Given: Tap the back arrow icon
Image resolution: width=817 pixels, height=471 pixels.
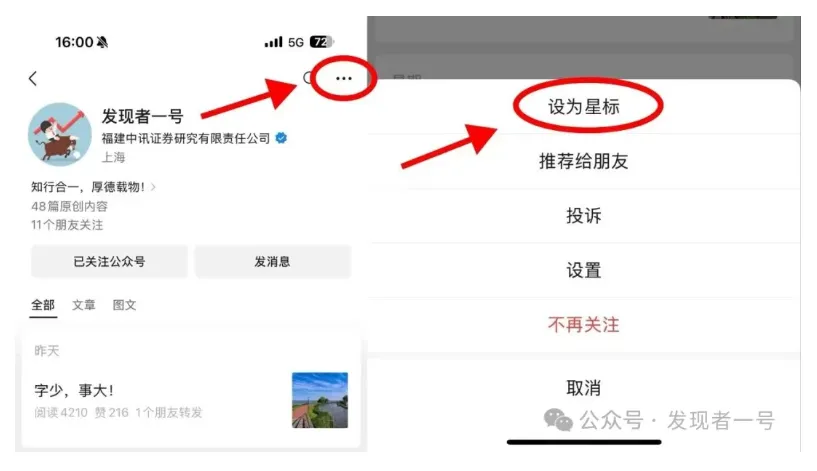Looking at the screenshot, I should tap(33, 79).
